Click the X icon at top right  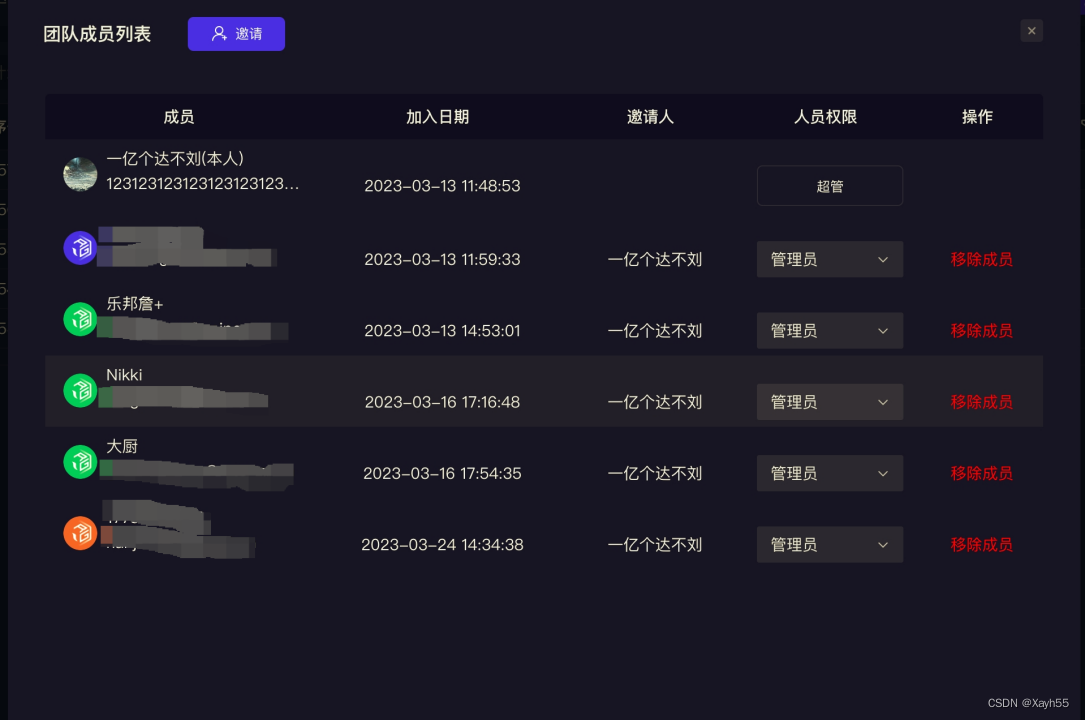1031,31
